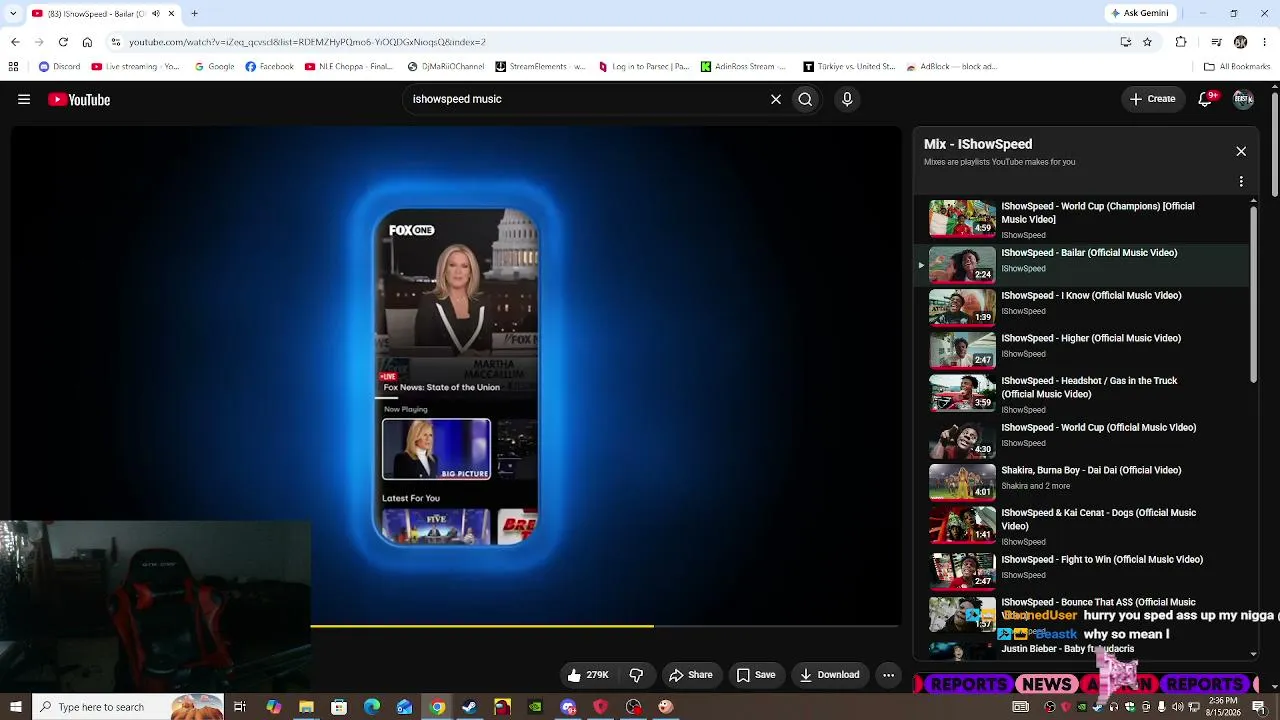Clear the search box with X

coord(775,99)
